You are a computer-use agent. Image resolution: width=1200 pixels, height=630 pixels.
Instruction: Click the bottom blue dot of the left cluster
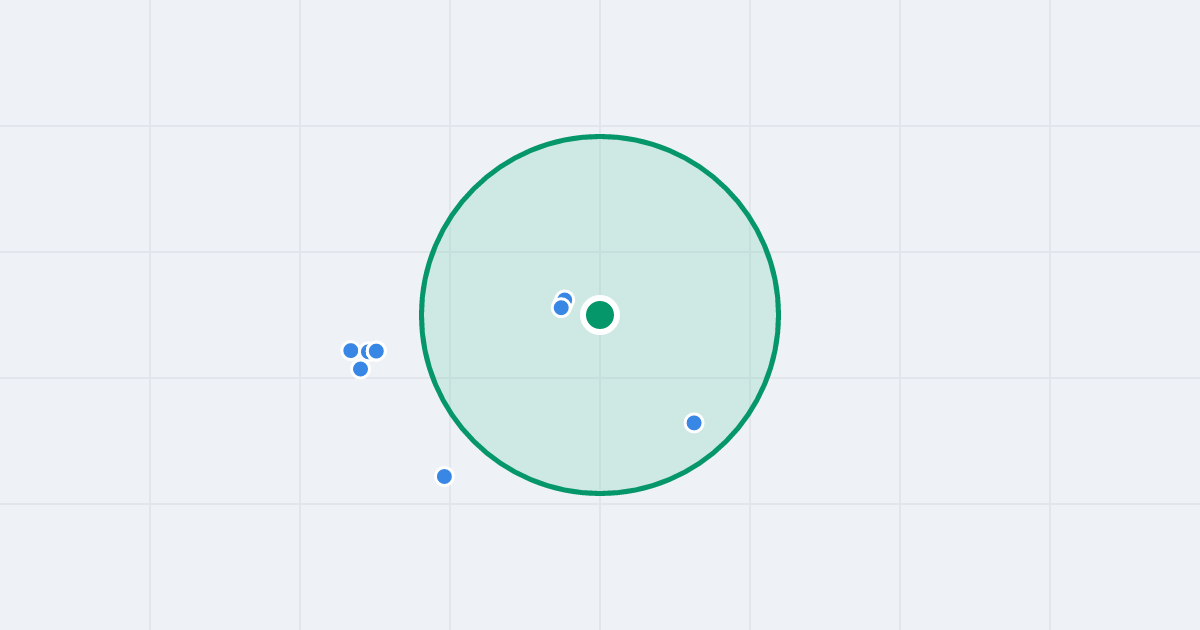click(x=361, y=369)
